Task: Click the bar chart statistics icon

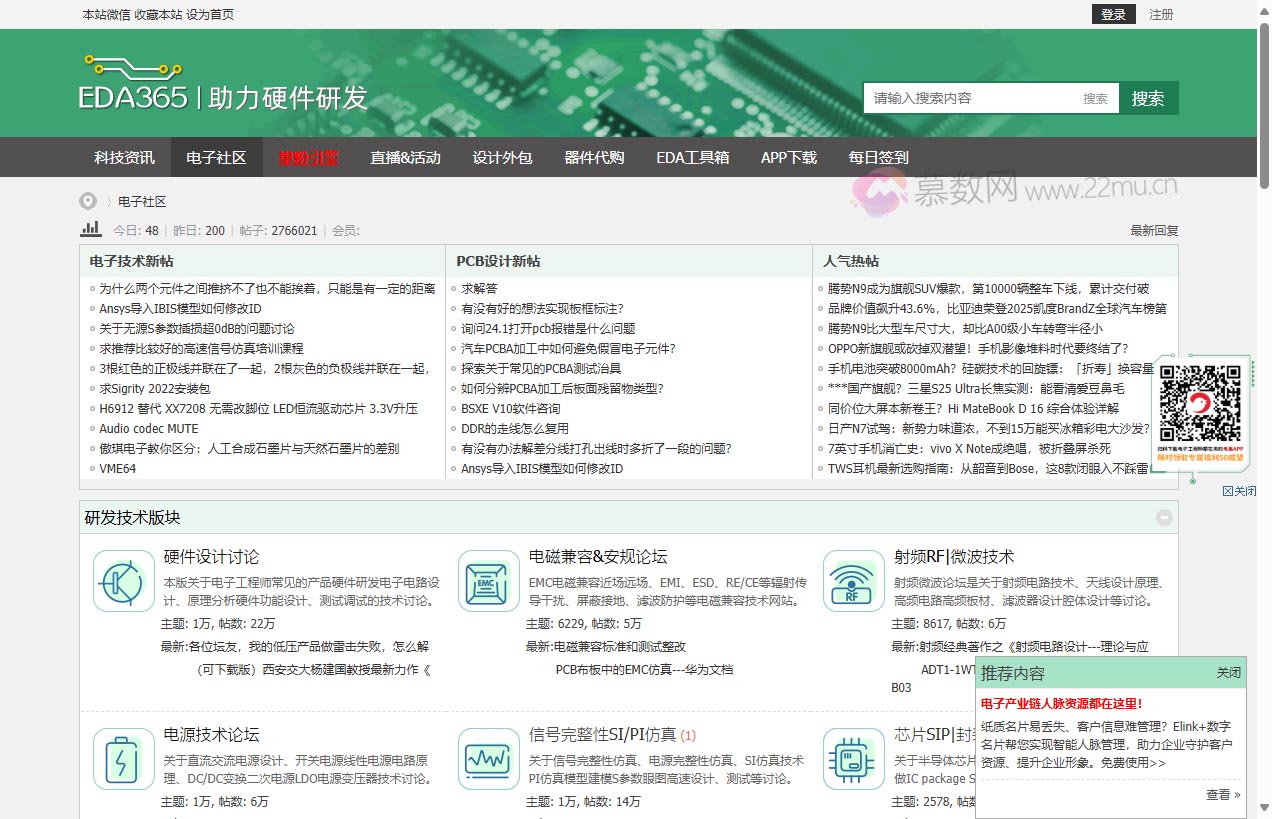Action: point(91,229)
